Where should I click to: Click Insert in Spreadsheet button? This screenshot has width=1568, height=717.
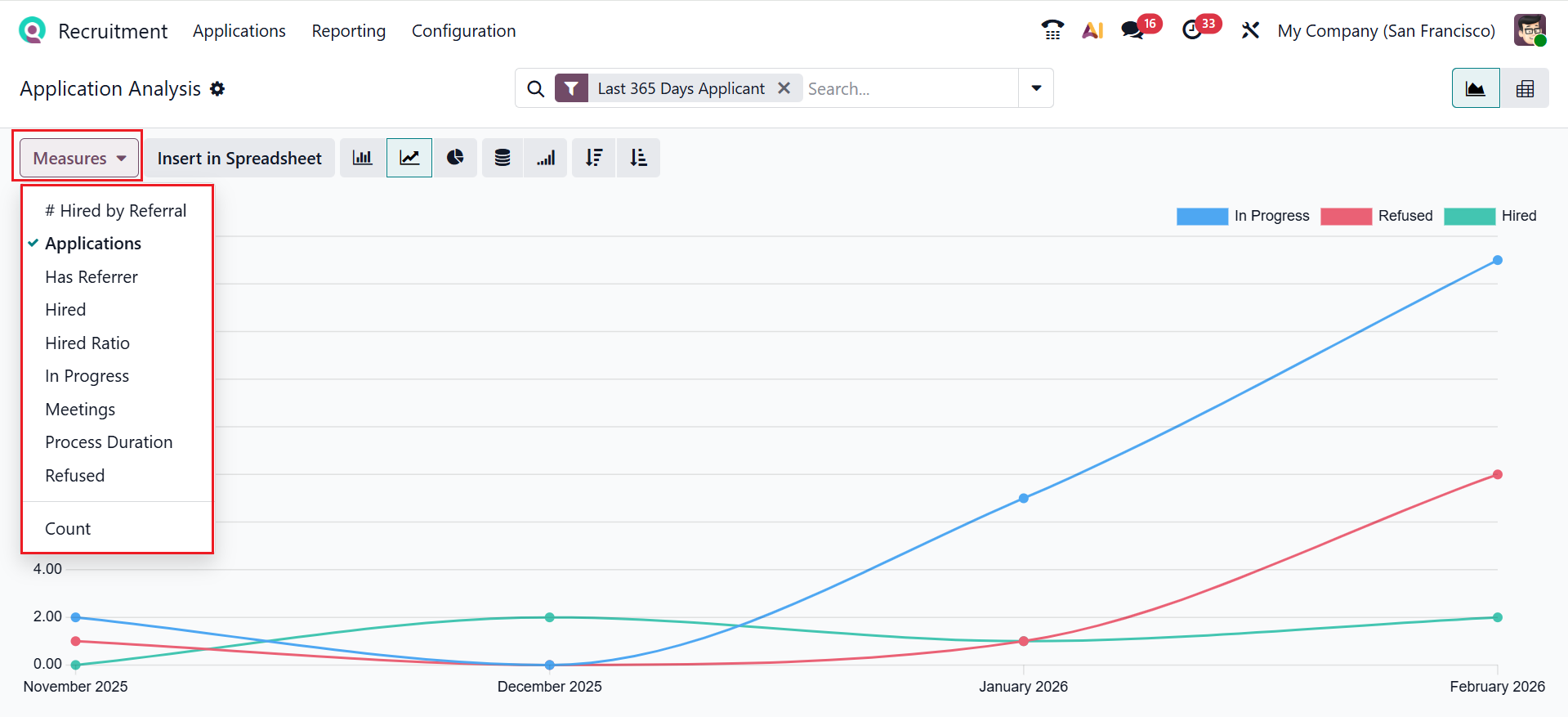pos(239,158)
